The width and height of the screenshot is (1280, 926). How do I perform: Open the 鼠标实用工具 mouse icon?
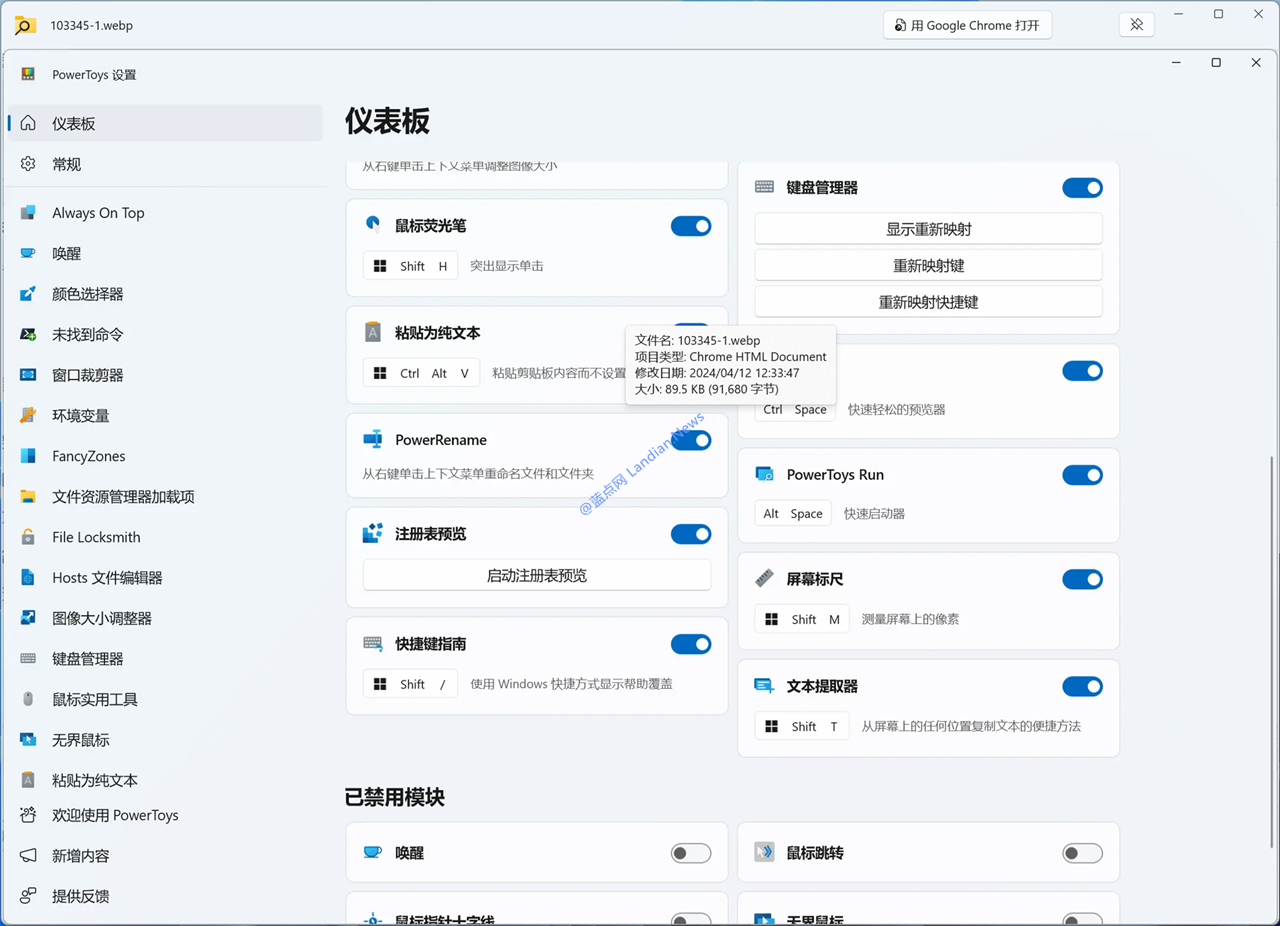click(x=28, y=699)
